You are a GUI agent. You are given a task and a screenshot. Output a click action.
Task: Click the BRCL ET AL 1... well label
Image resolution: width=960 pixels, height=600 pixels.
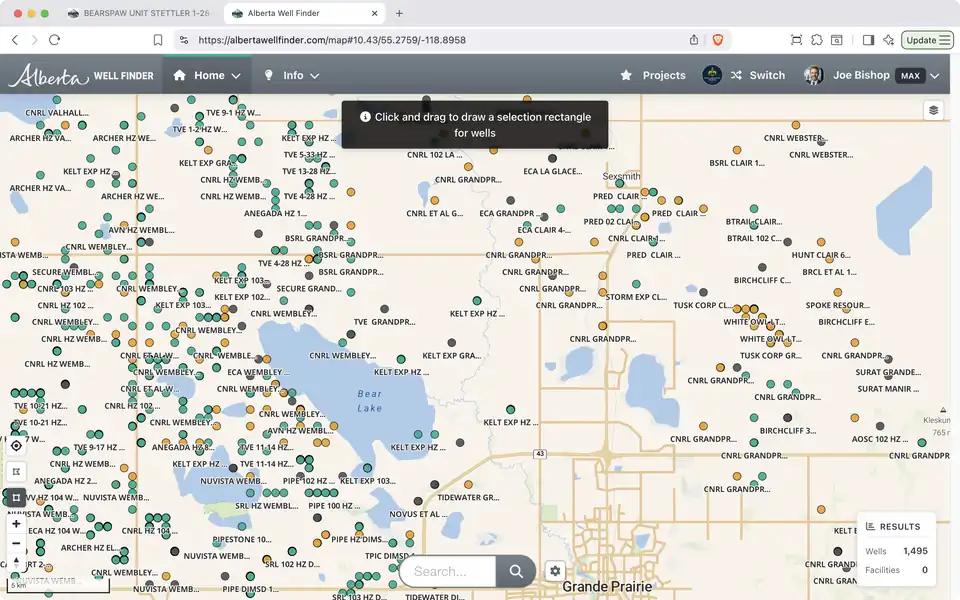[830, 272]
